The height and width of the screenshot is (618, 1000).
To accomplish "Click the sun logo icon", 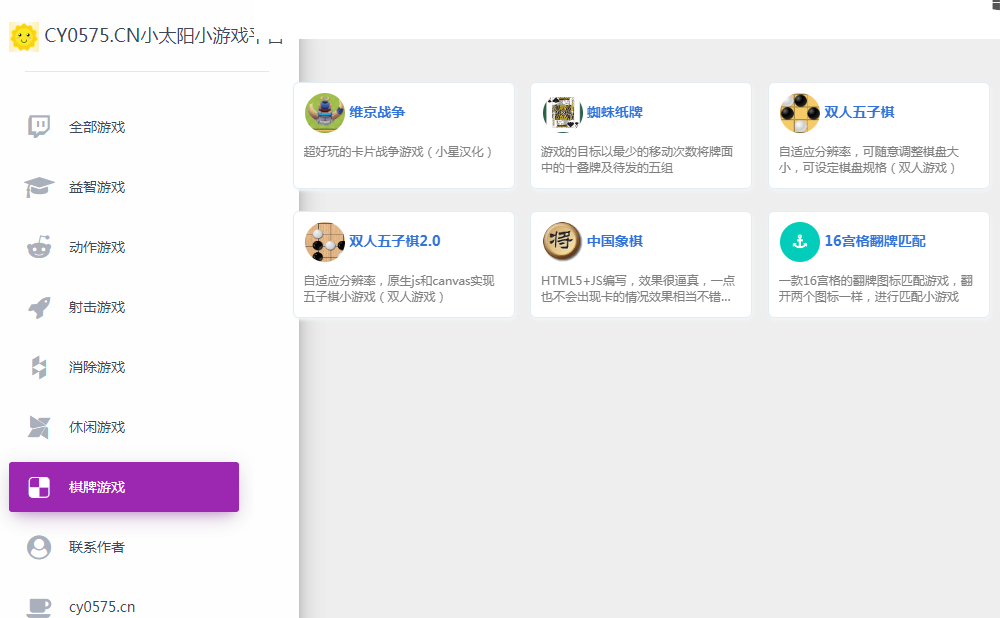I will click(x=24, y=36).
